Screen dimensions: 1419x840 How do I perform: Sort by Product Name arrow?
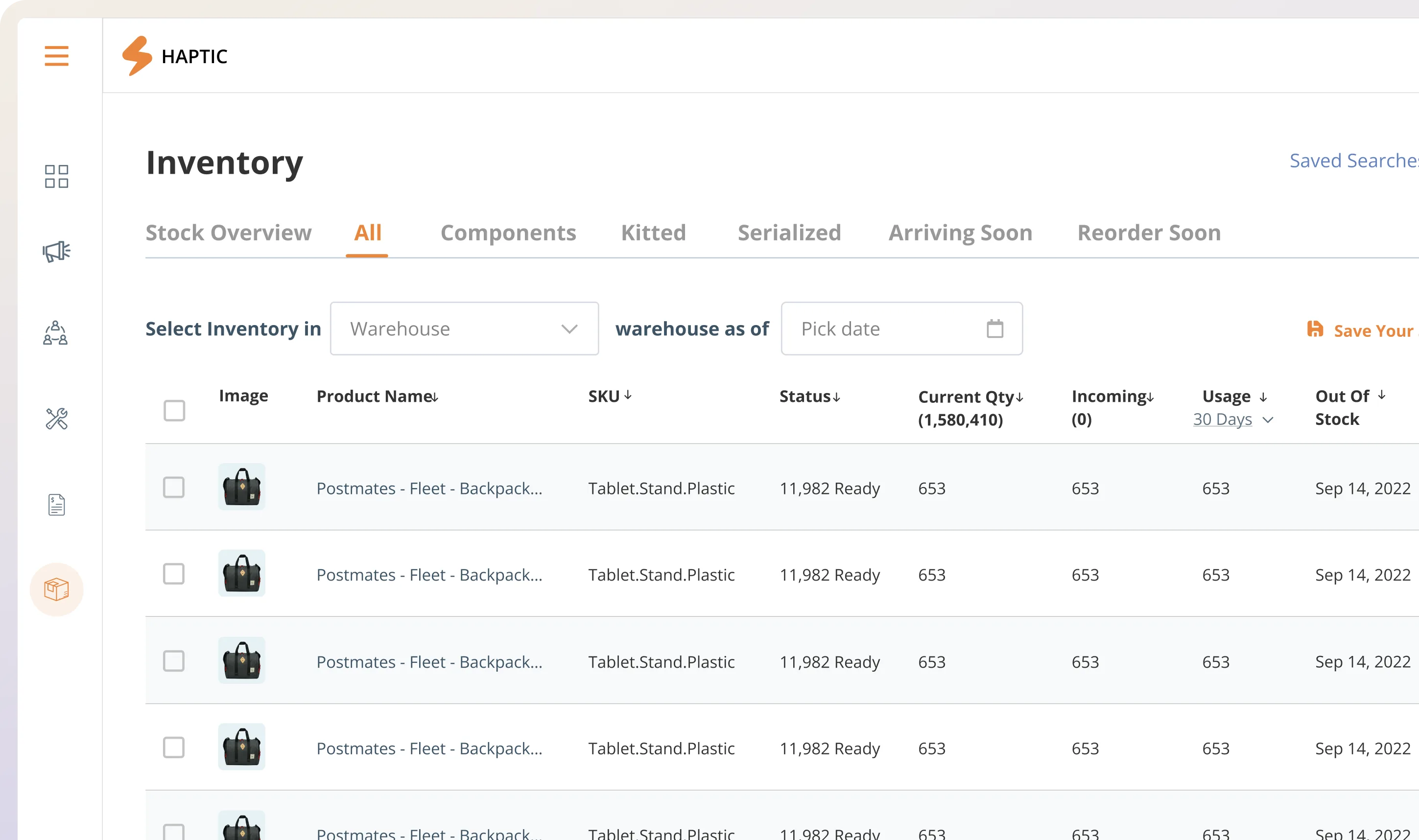point(435,397)
